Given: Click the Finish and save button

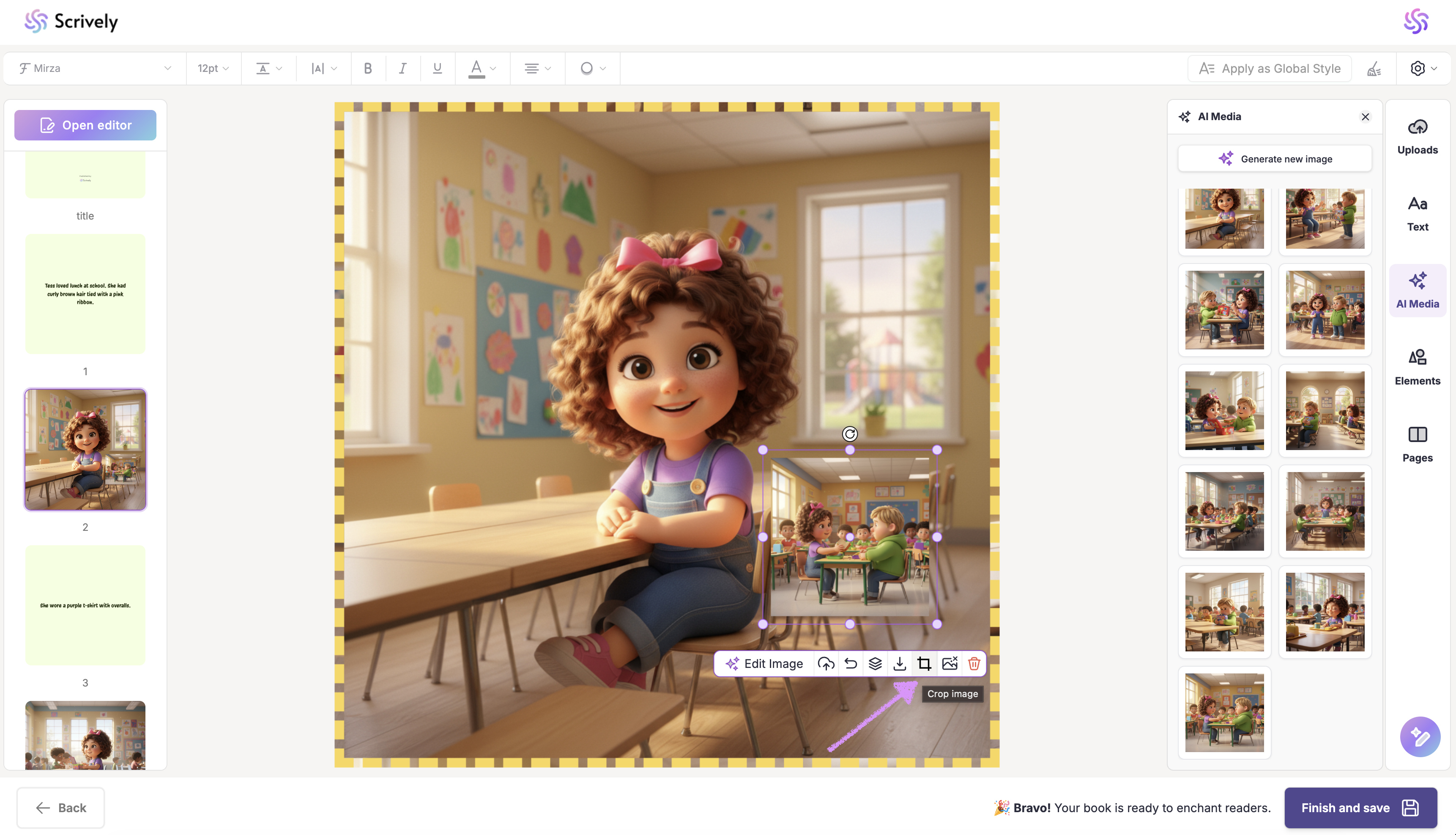Looking at the screenshot, I should tap(1360, 808).
